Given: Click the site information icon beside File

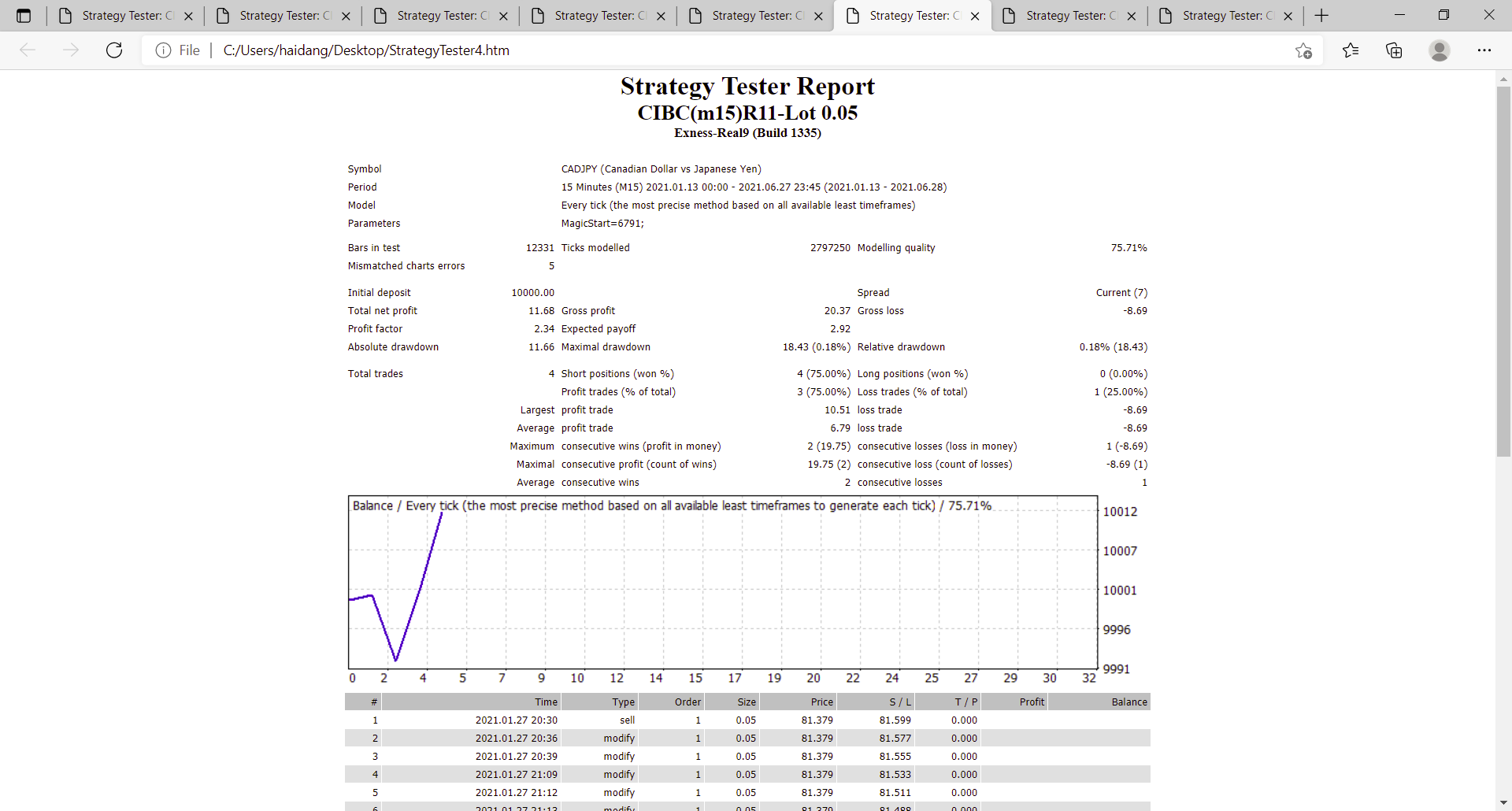Looking at the screenshot, I should pos(163,50).
